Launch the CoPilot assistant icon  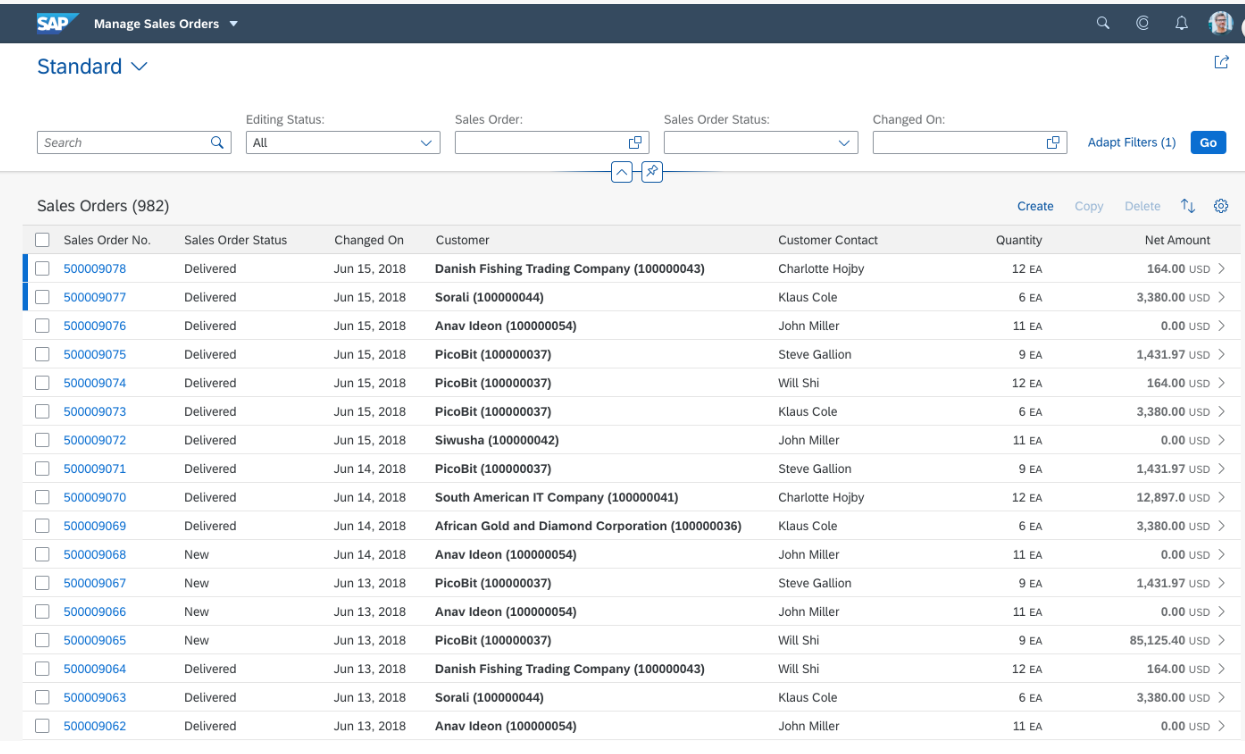pyautogui.click(x=1142, y=22)
